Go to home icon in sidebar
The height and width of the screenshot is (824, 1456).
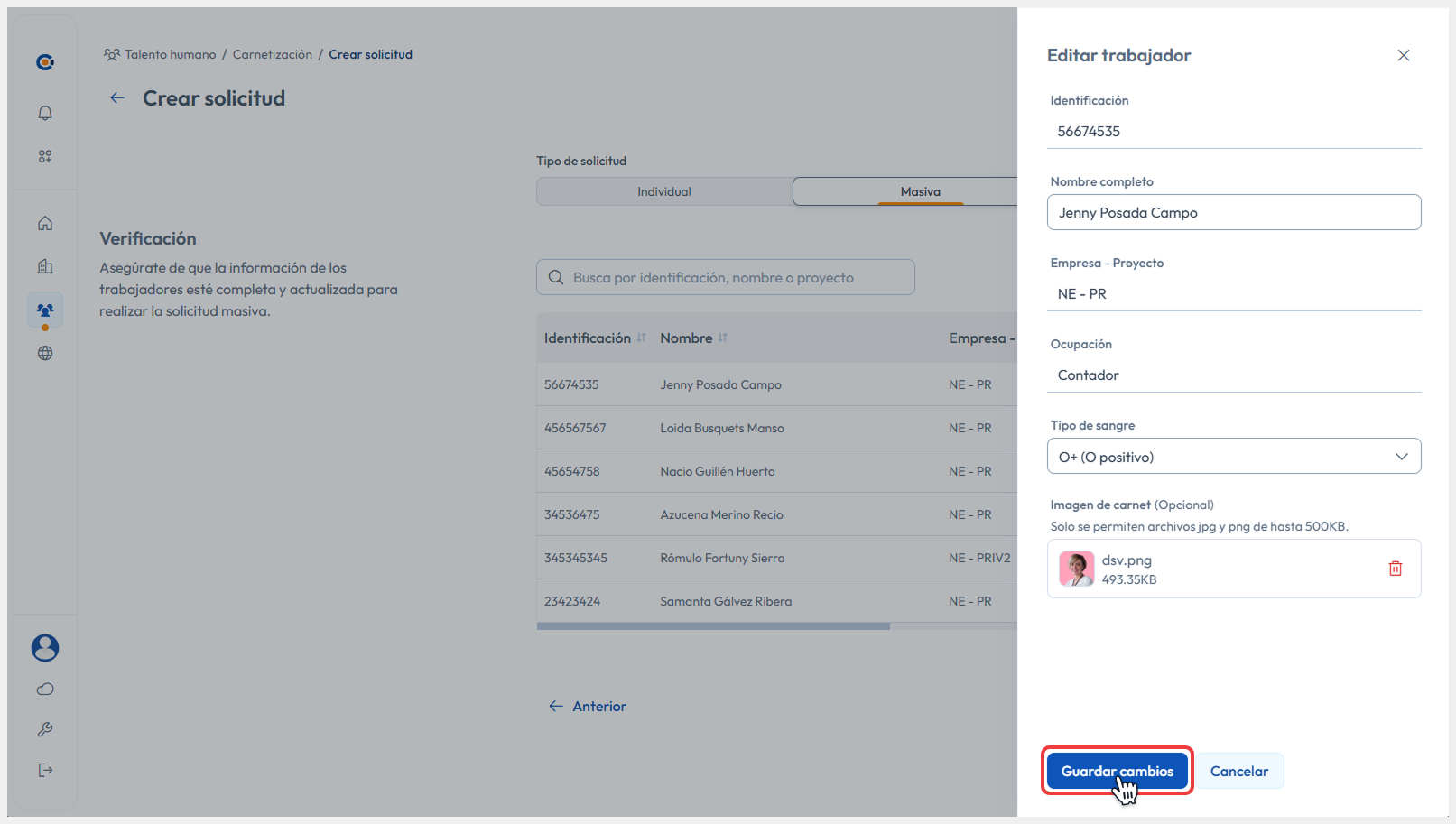[45, 223]
